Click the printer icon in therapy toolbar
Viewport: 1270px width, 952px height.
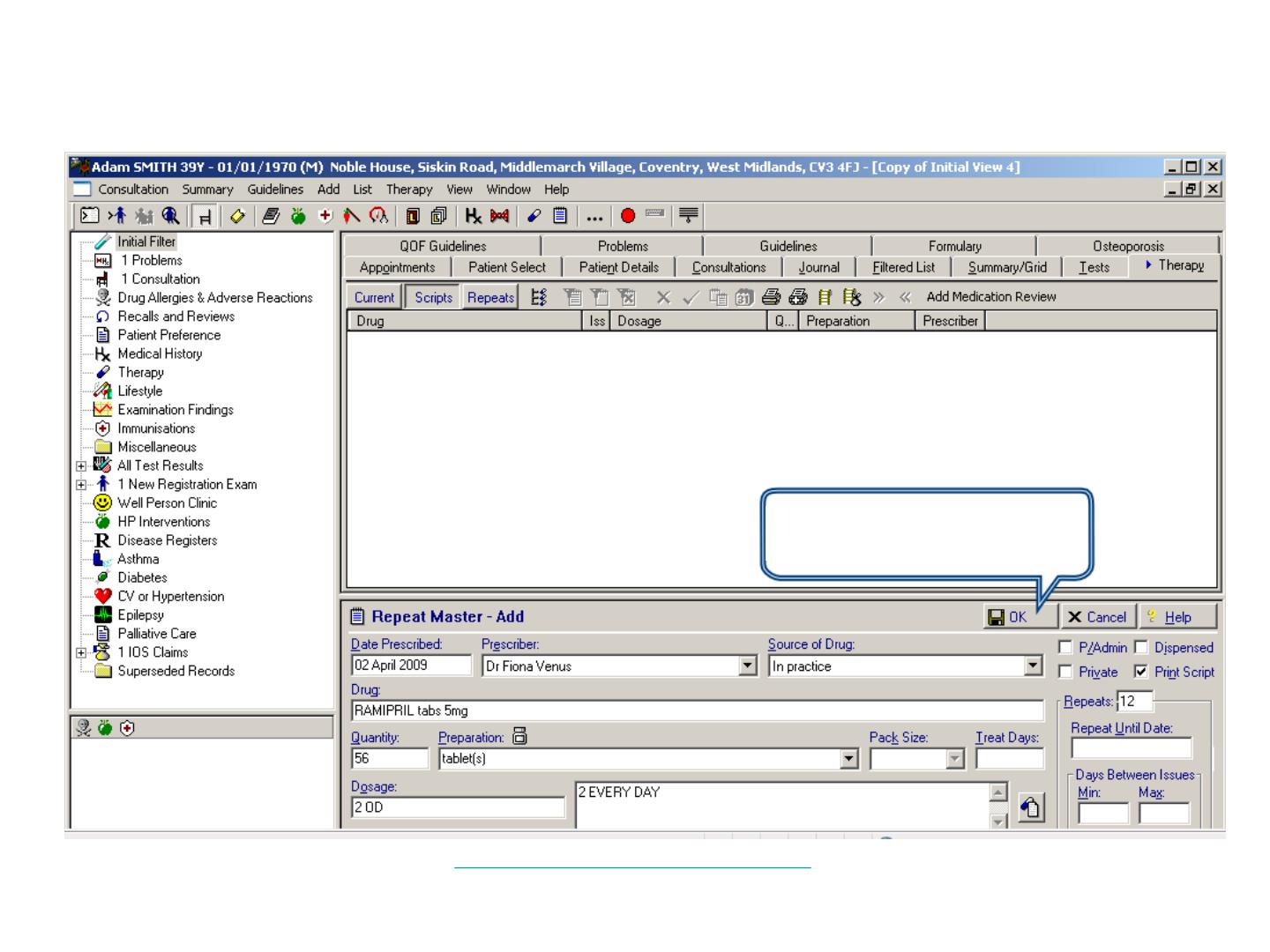(772, 298)
